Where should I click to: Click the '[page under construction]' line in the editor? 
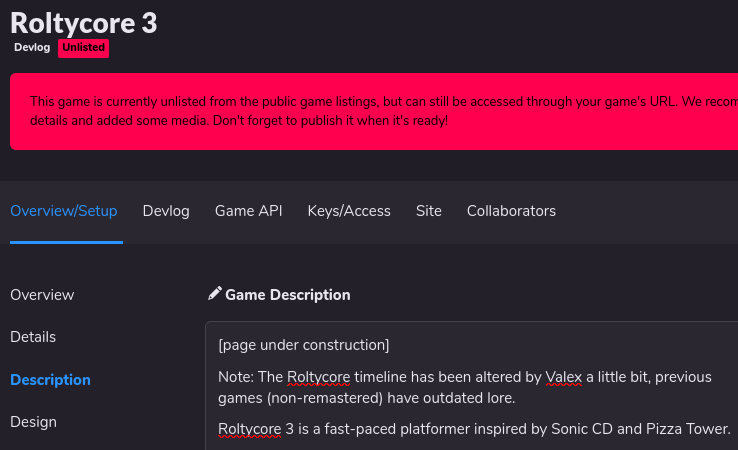pos(304,345)
